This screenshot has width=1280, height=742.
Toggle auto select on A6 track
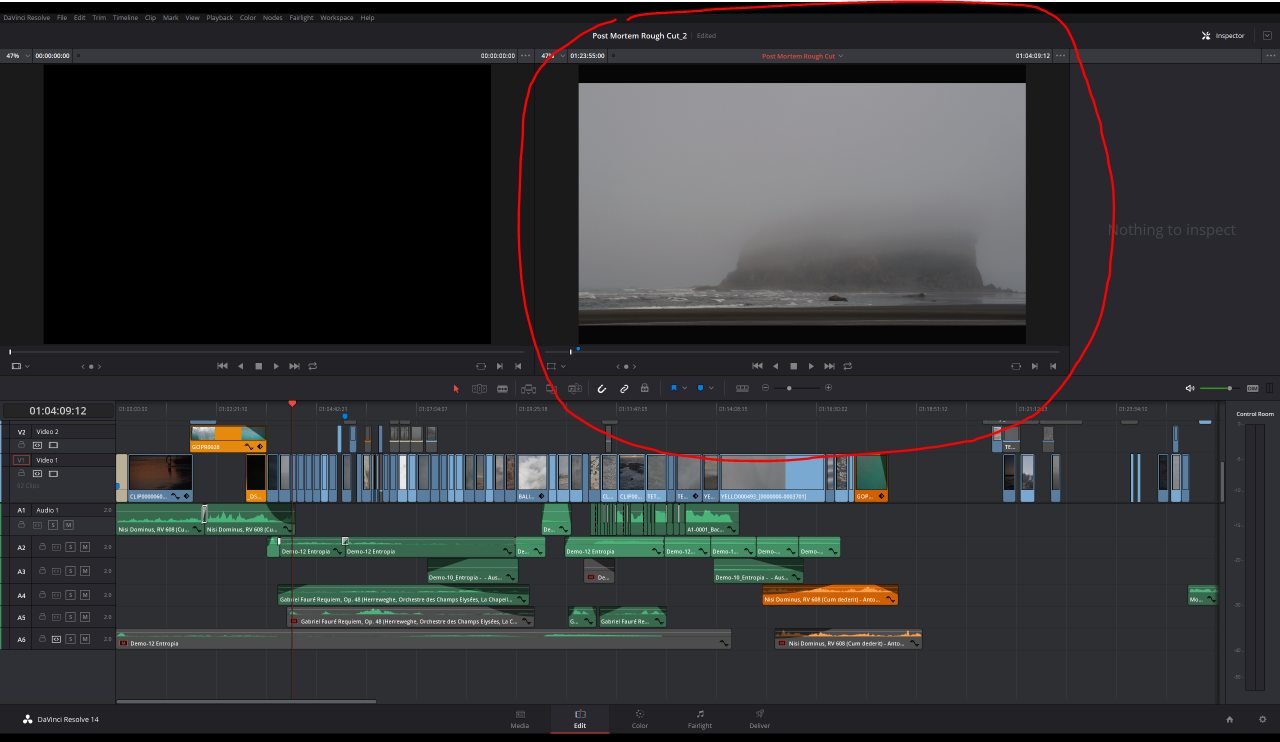[x=56, y=638]
